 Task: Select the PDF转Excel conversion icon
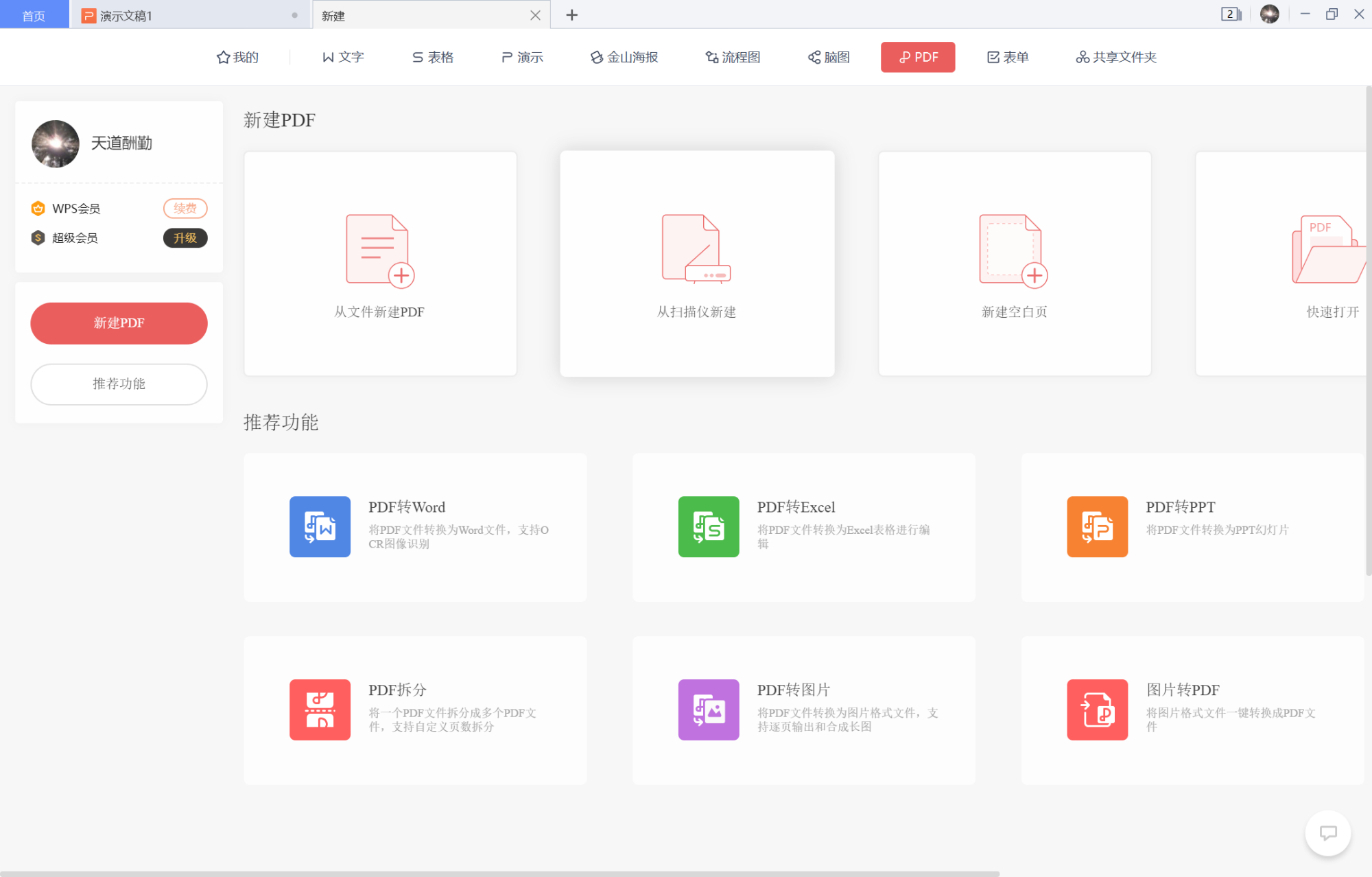(709, 527)
